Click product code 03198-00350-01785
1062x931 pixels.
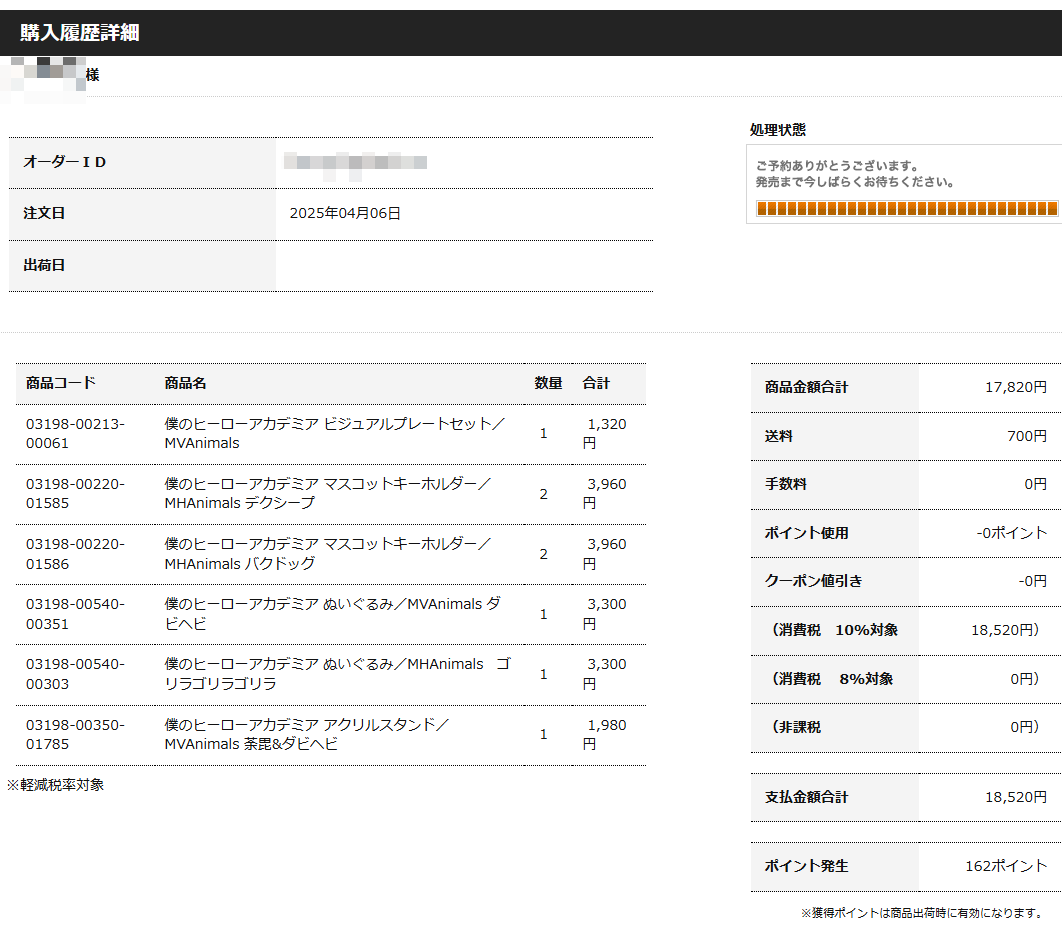tap(75, 735)
